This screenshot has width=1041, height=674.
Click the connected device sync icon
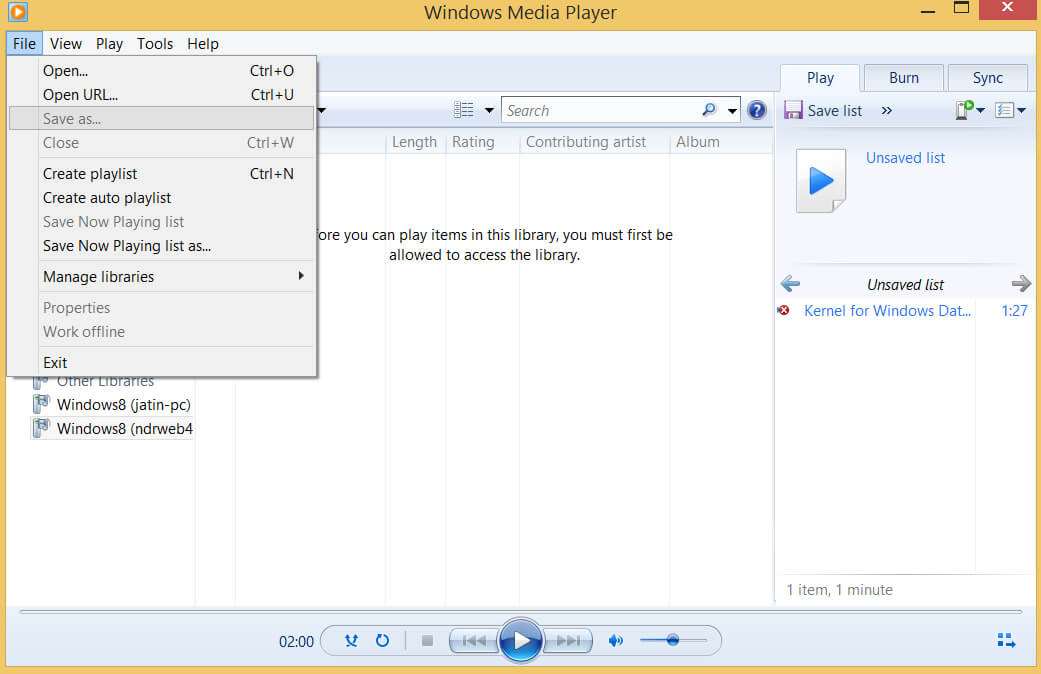(x=964, y=110)
